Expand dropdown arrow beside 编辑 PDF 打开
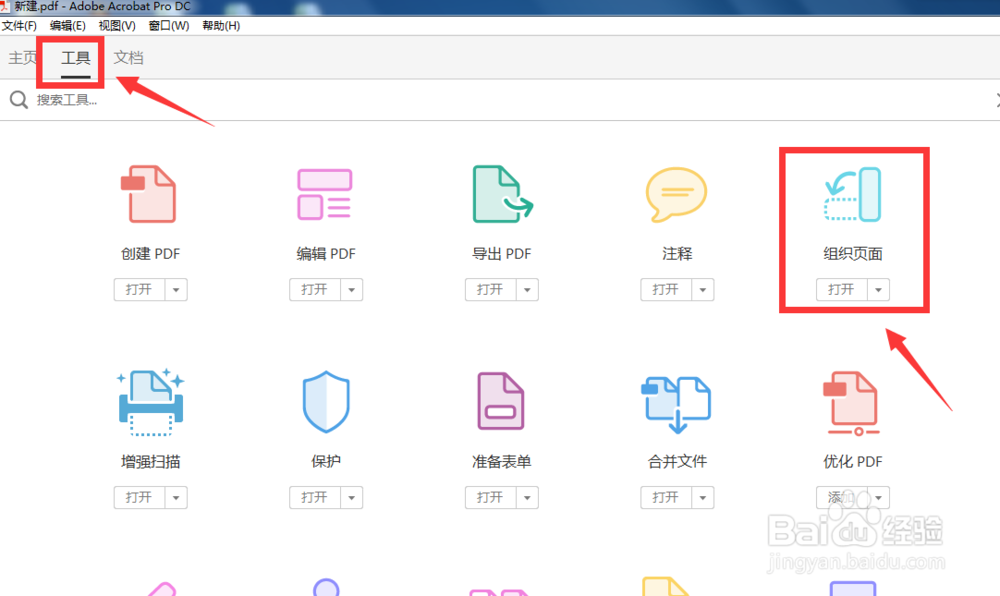The height and width of the screenshot is (596, 1000). click(x=351, y=289)
